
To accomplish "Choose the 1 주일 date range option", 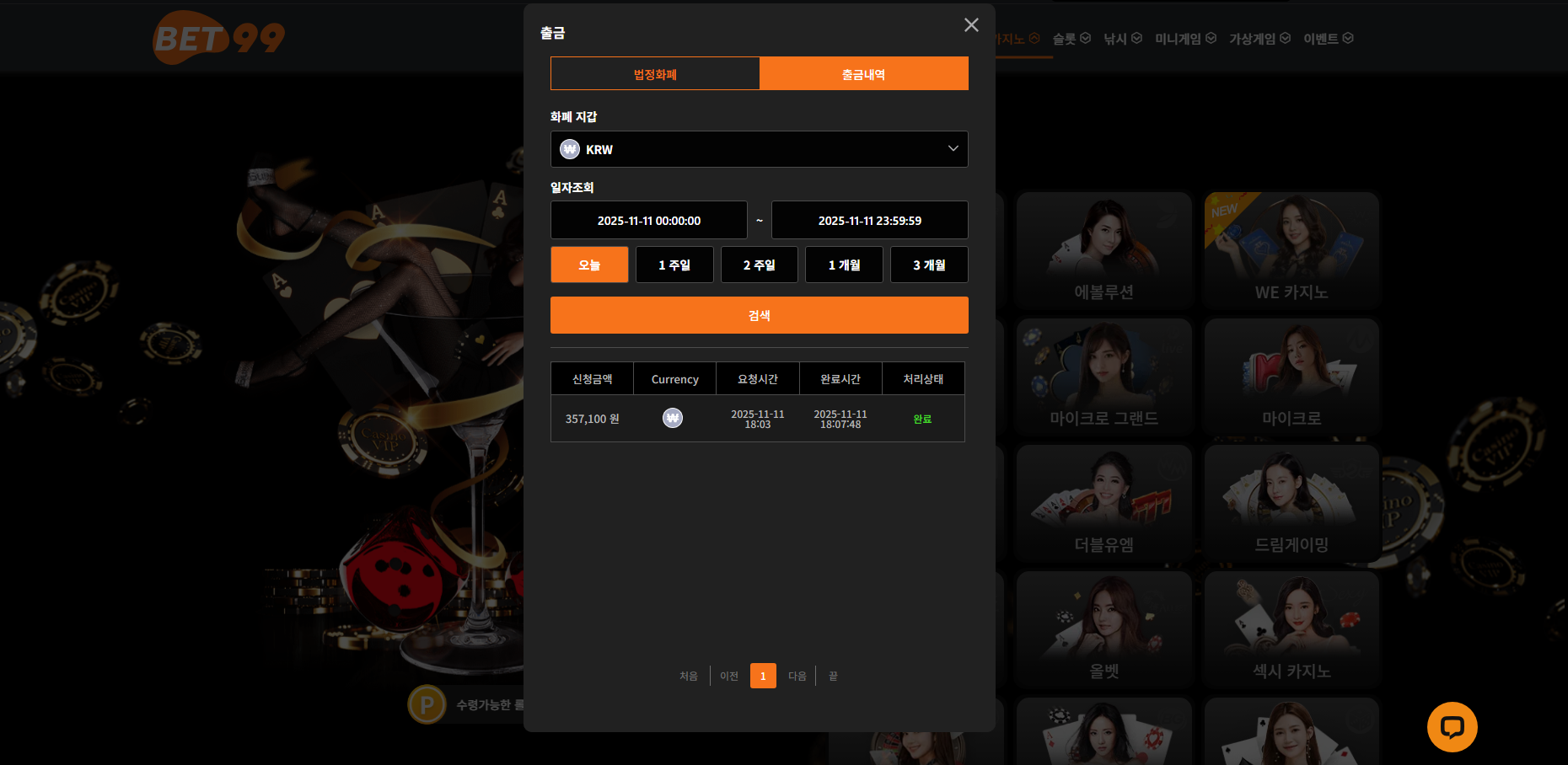I will (674, 265).
